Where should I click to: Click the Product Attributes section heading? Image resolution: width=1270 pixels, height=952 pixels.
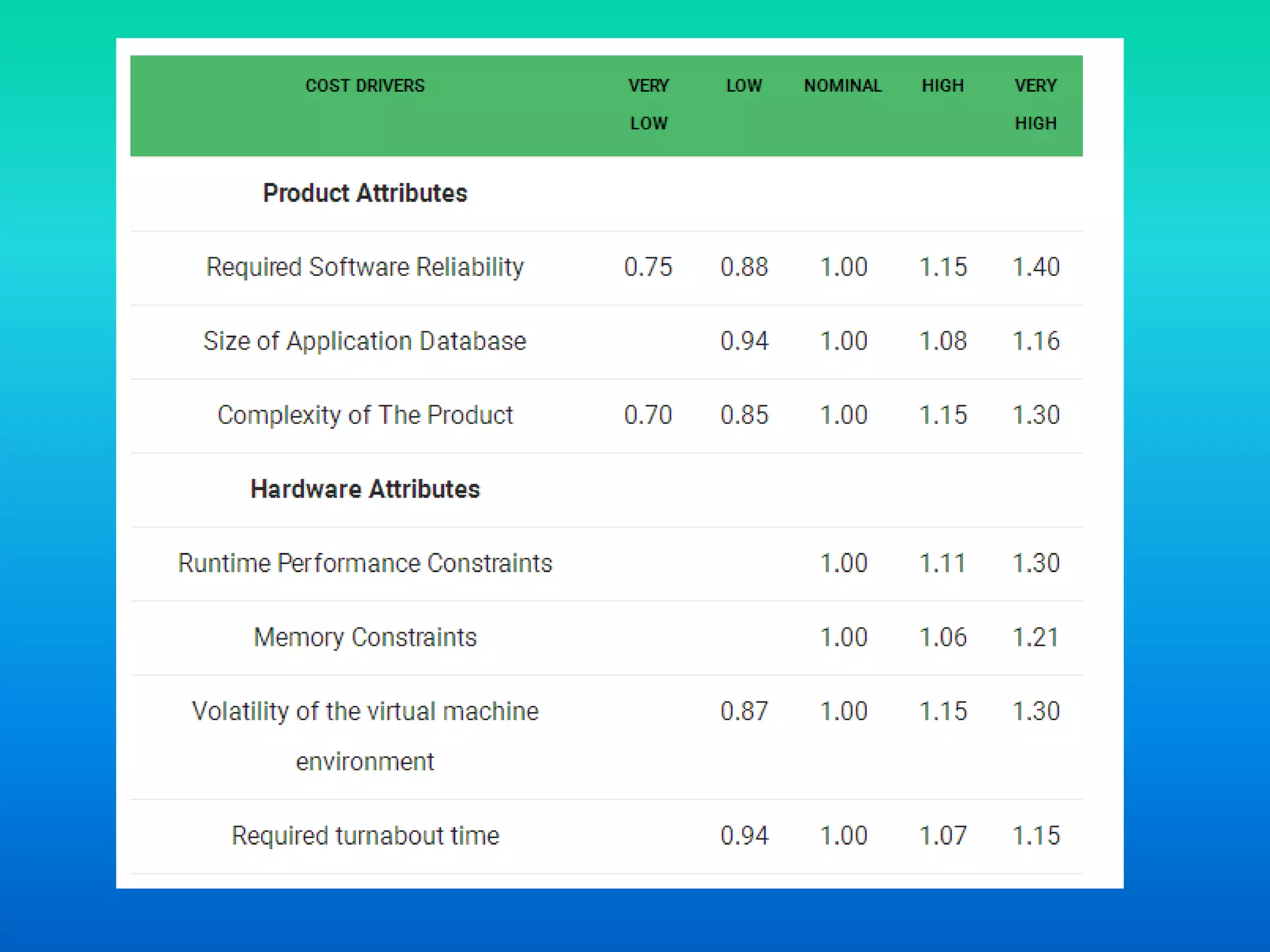pos(365,193)
